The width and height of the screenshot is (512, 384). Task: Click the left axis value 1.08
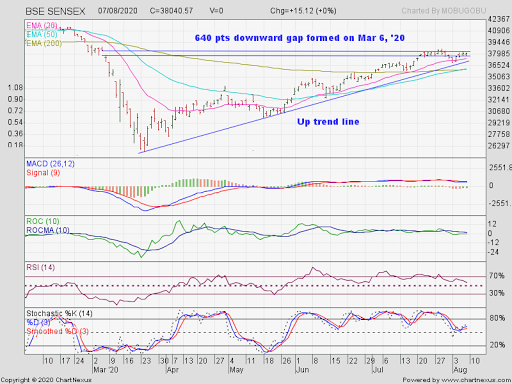[15, 88]
